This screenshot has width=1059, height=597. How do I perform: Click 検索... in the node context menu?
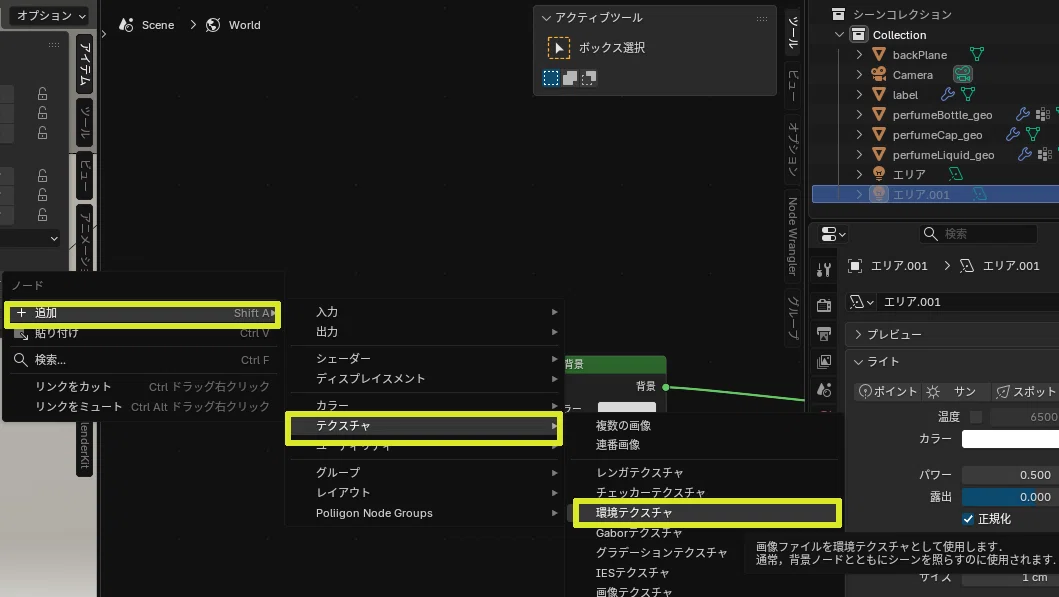click(141, 360)
